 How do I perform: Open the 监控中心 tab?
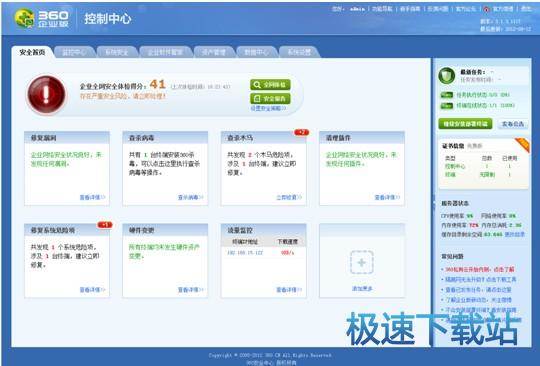[x=74, y=52]
